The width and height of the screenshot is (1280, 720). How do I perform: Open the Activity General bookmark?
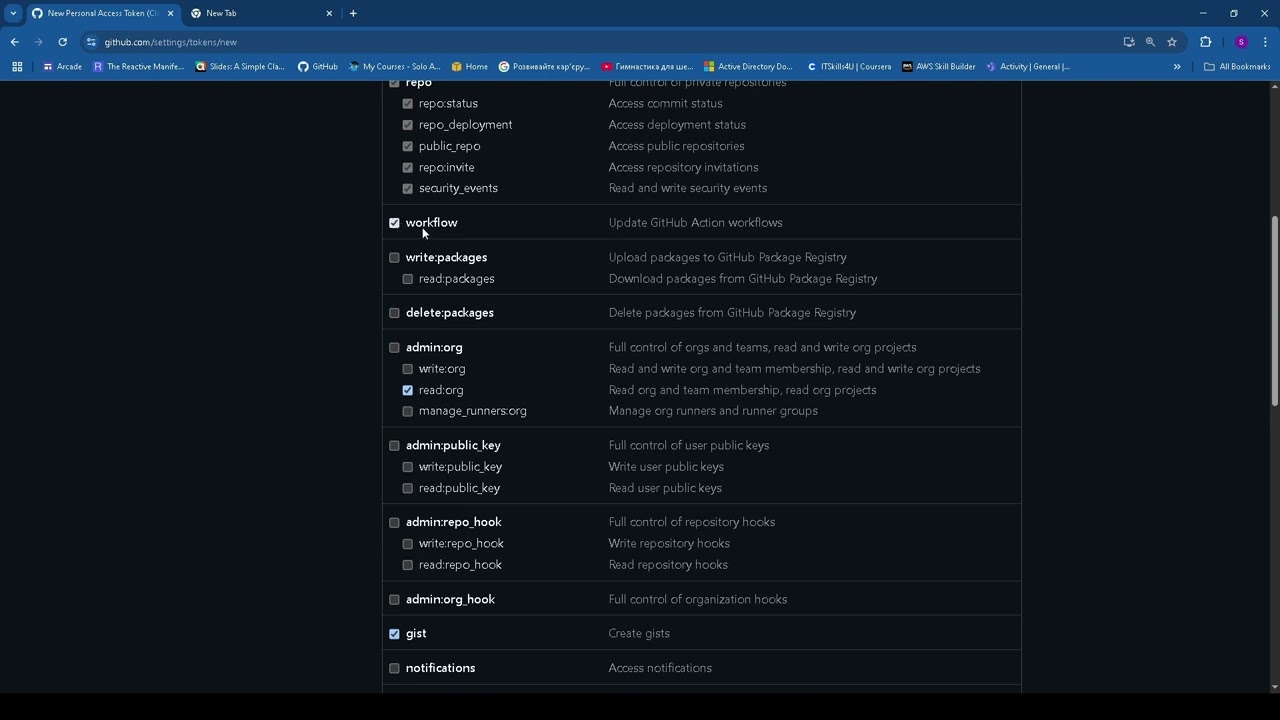(x=1028, y=67)
